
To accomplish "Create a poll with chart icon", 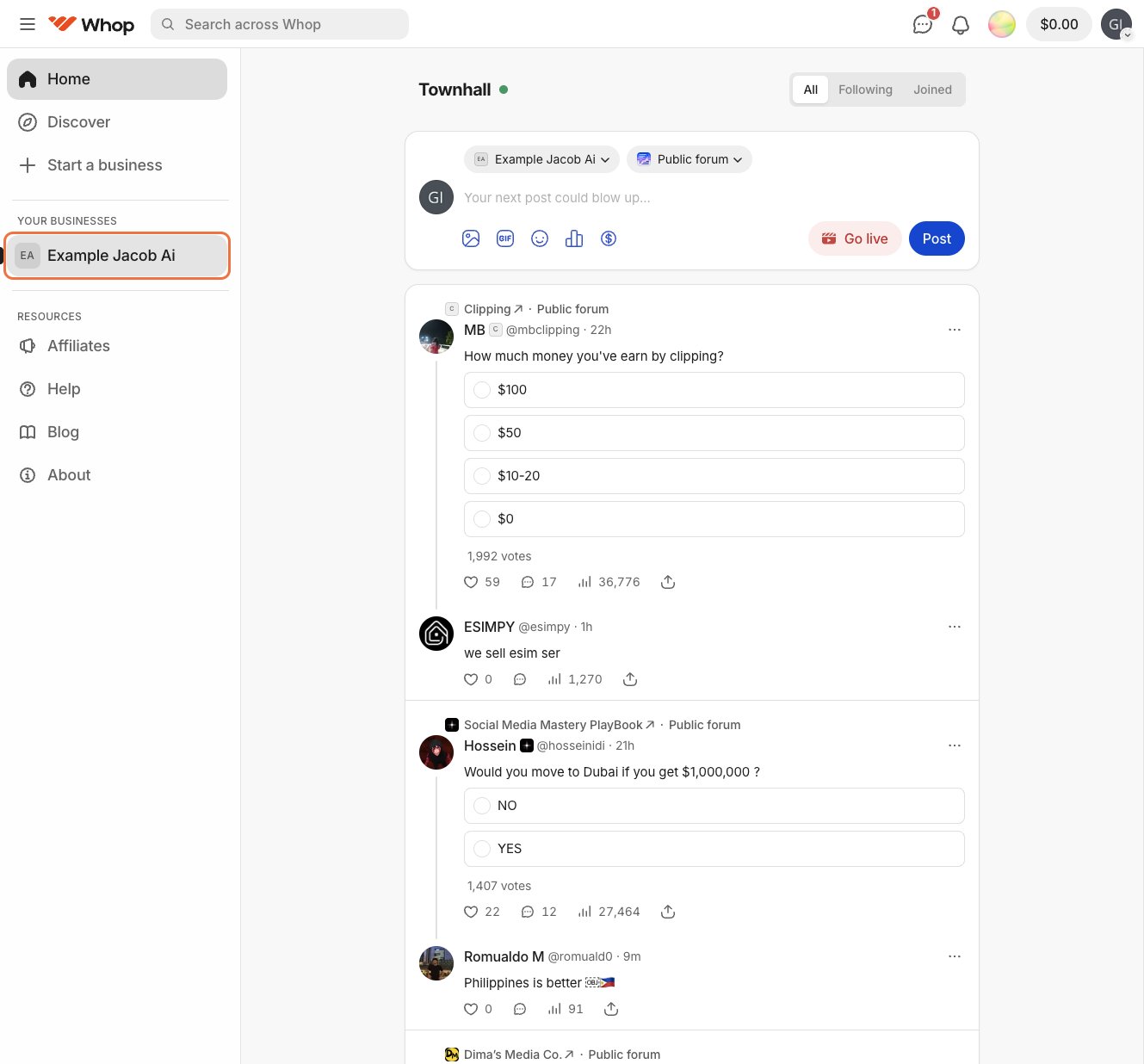I will coord(574,238).
